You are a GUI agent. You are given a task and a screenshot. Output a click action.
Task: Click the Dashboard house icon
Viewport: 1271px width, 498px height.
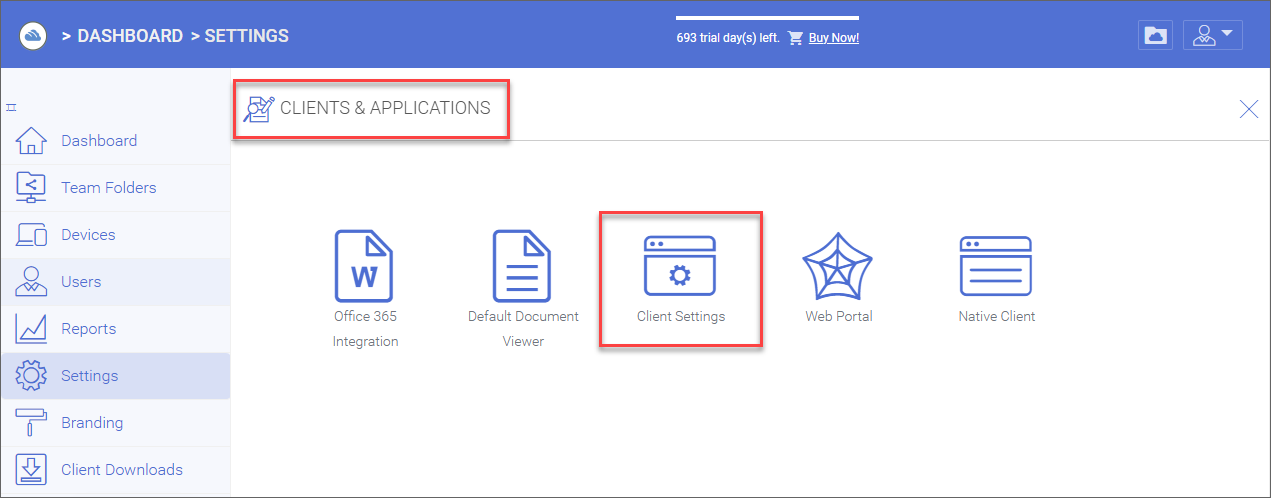click(32, 140)
